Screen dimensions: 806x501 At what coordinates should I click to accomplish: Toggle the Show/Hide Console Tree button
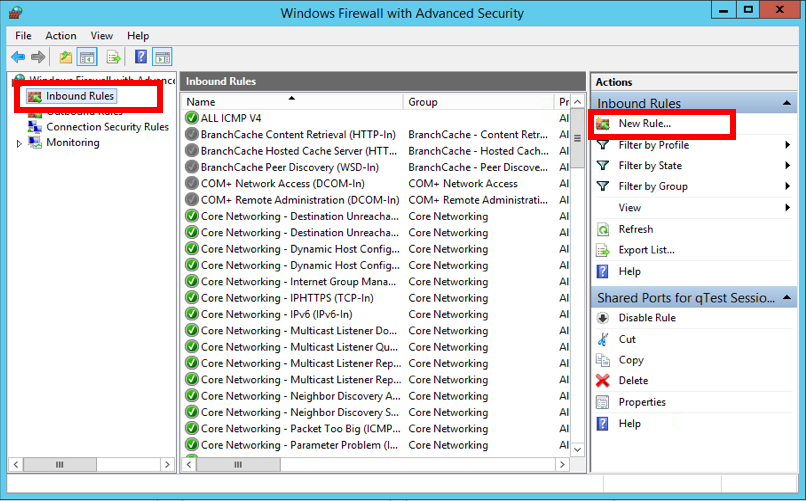click(87, 57)
